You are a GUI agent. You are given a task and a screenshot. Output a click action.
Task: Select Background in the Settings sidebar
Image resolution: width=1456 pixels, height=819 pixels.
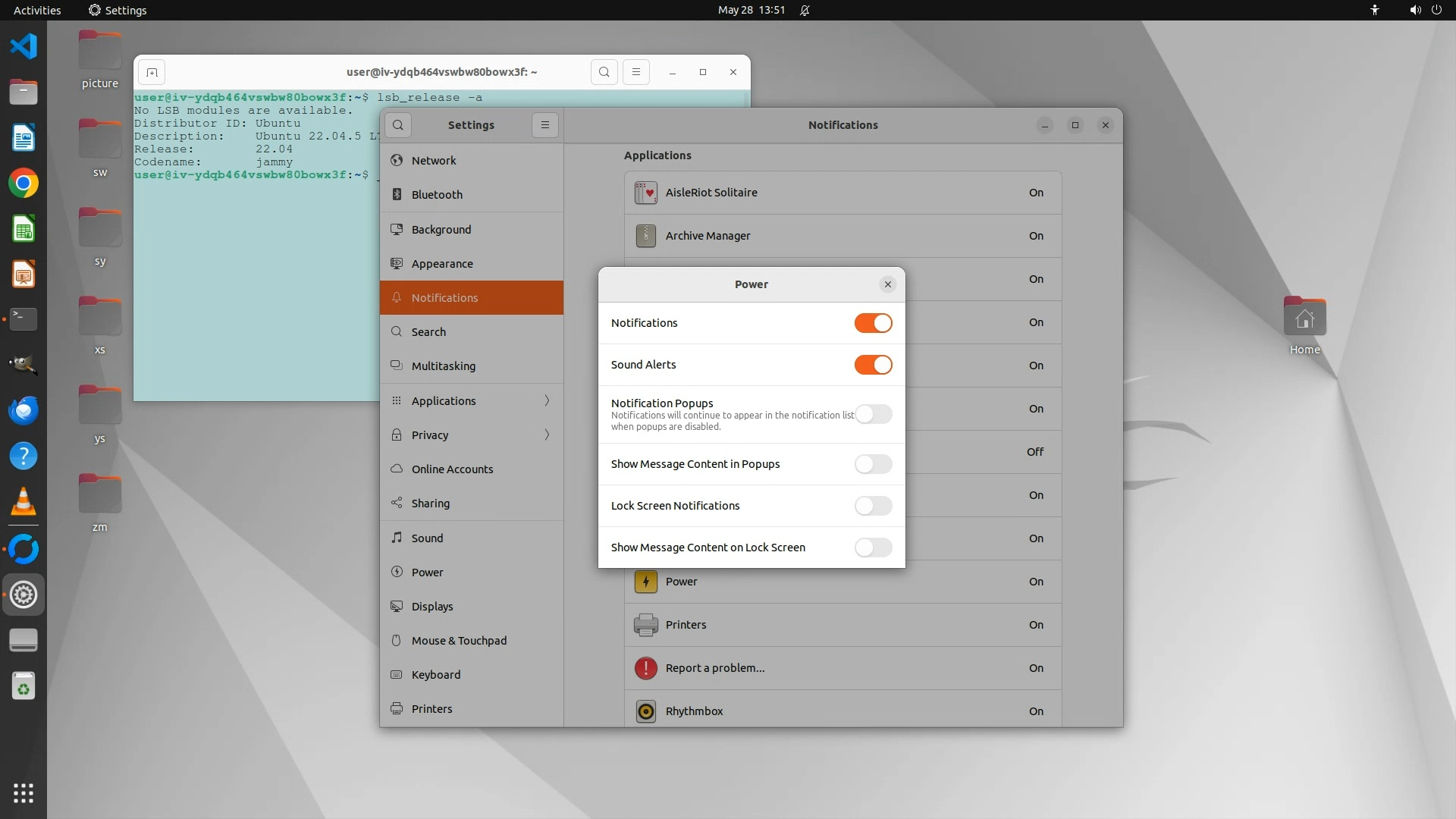click(x=441, y=229)
